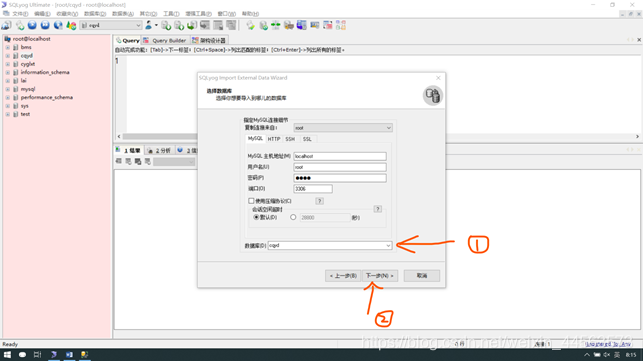Select the default session idle timeout radio
This screenshot has width=643, height=361.
pyautogui.click(x=256, y=217)
